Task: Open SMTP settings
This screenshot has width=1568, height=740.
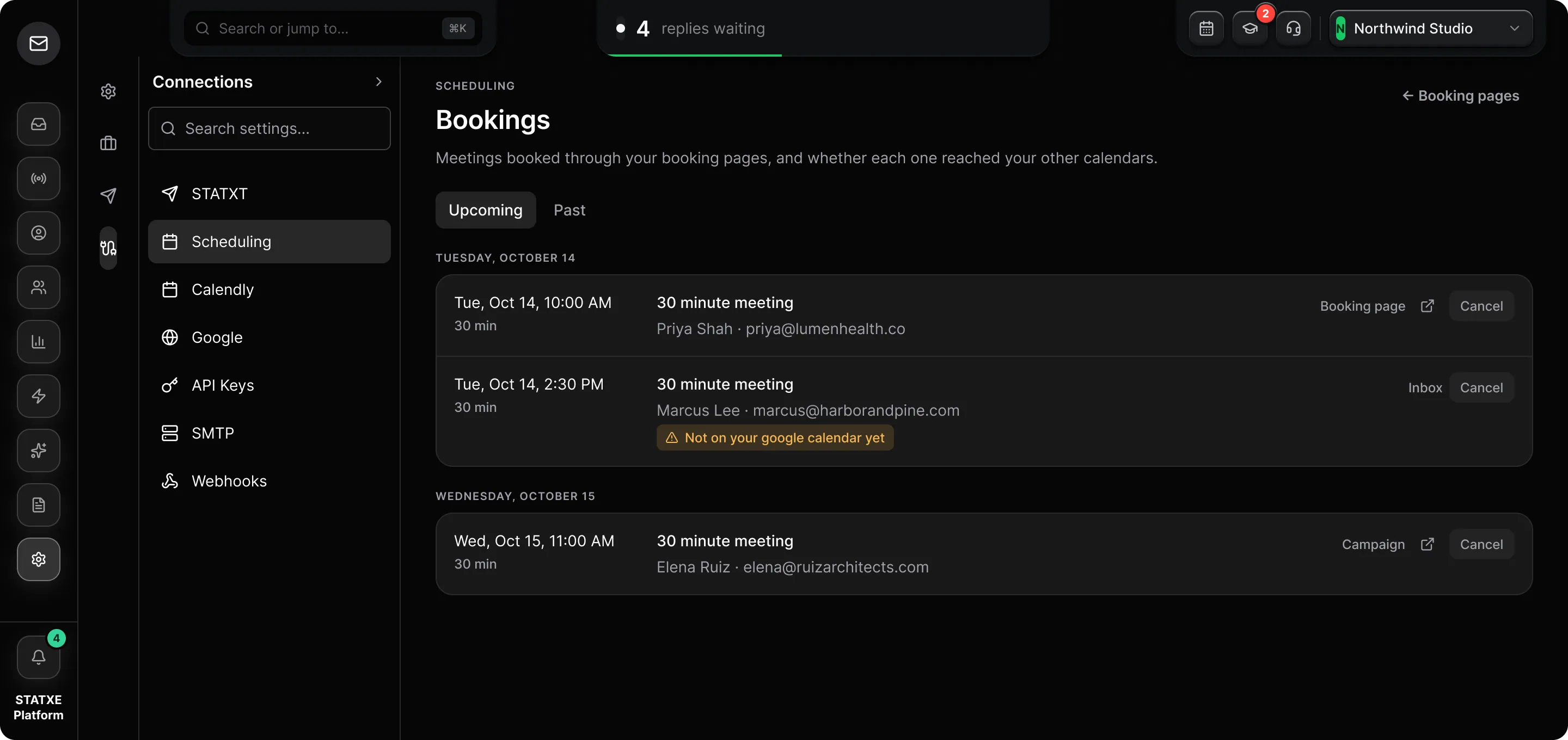Action: pyautogui.click(x=269, y=433)
